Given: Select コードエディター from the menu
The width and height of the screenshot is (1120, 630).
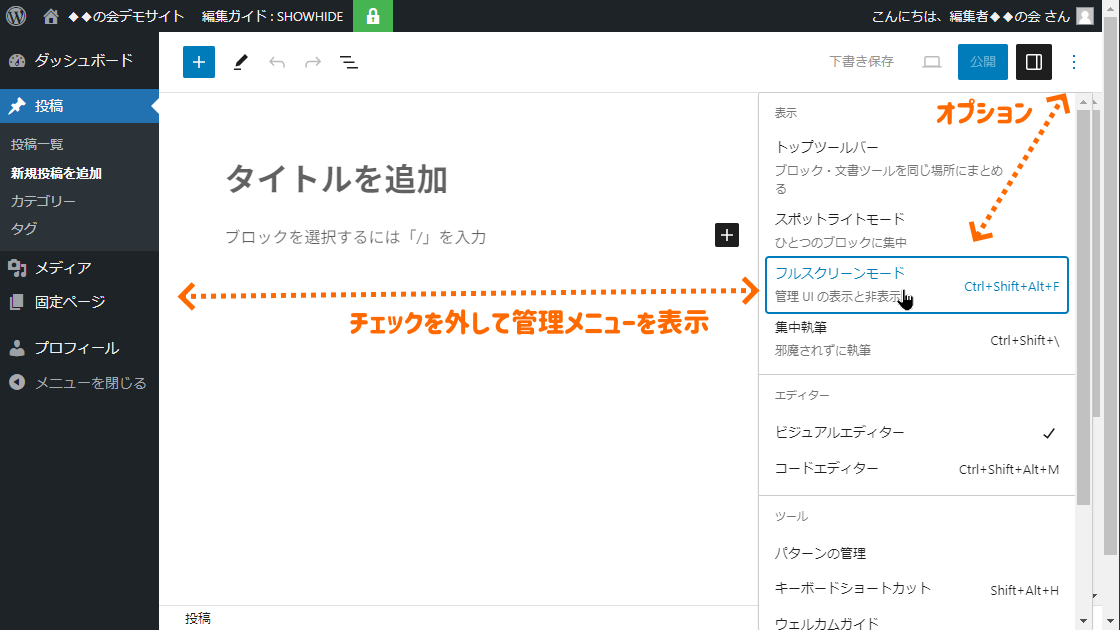Looking at the screenshot, I should pos(827,469).
